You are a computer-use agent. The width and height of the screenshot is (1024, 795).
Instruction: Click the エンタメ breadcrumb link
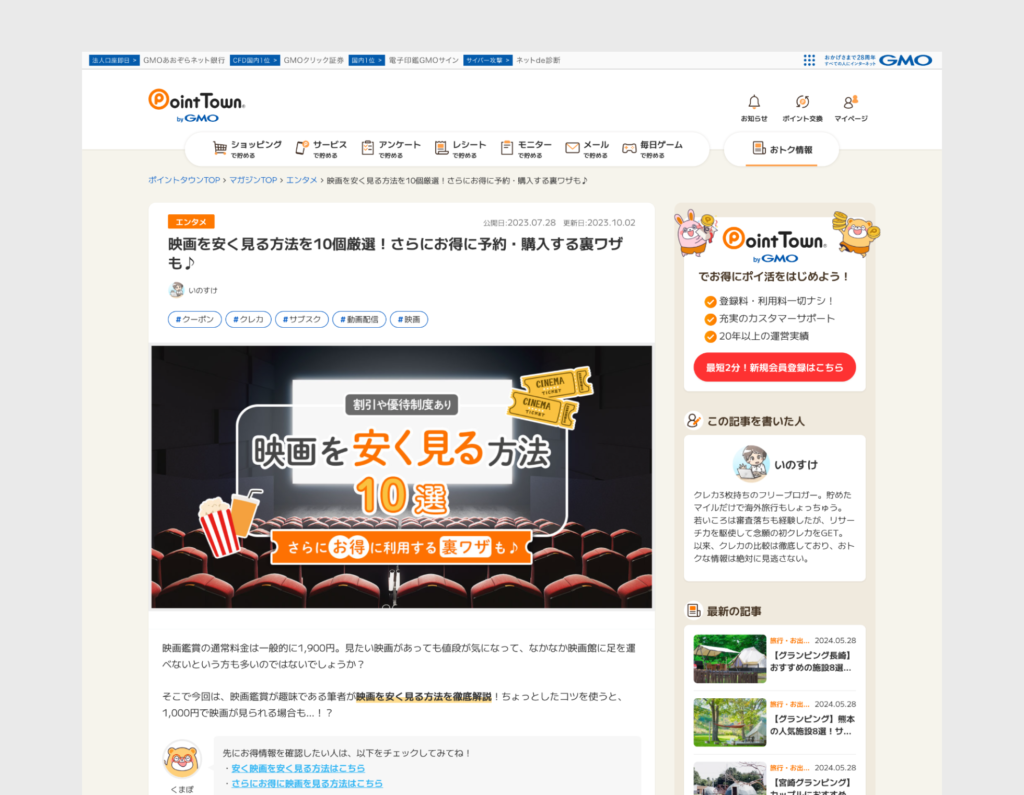pos(302,180)
